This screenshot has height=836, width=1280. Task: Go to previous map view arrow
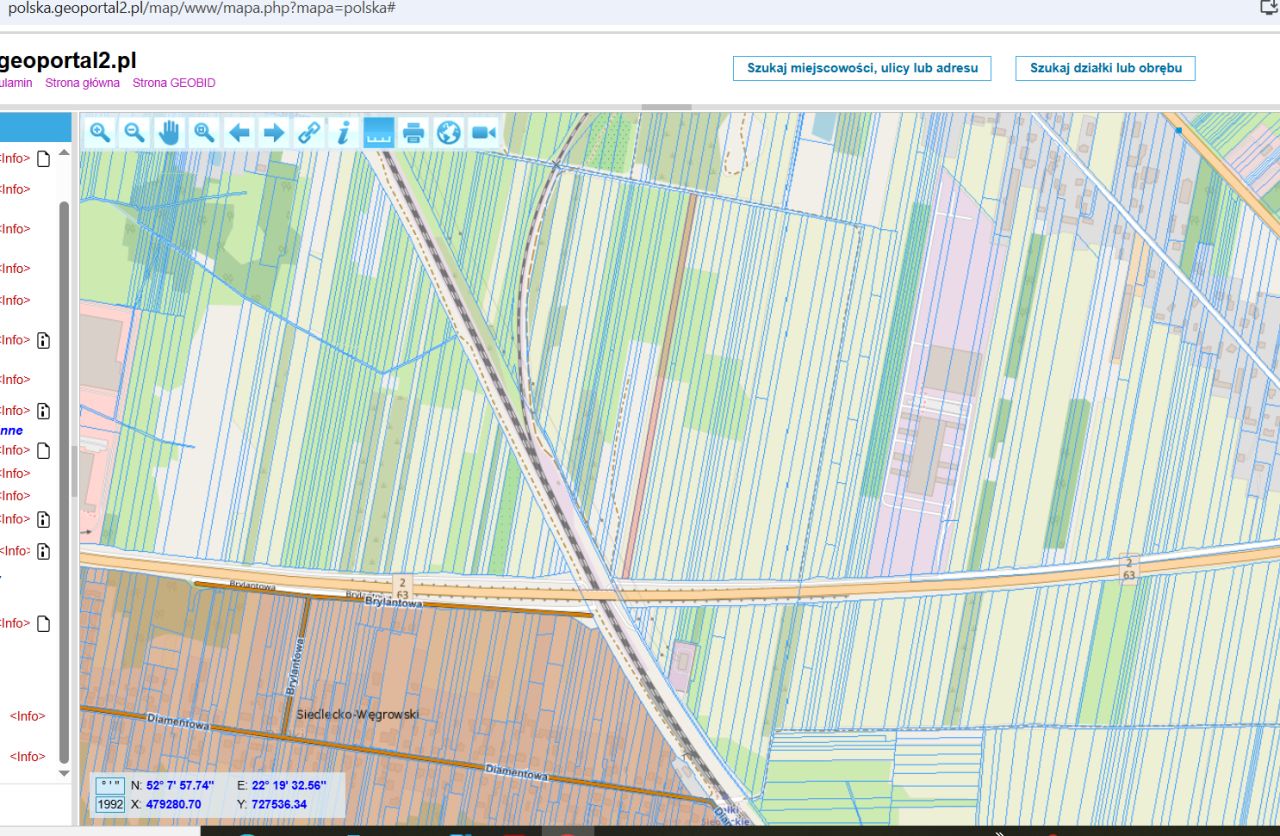[239, 132]
